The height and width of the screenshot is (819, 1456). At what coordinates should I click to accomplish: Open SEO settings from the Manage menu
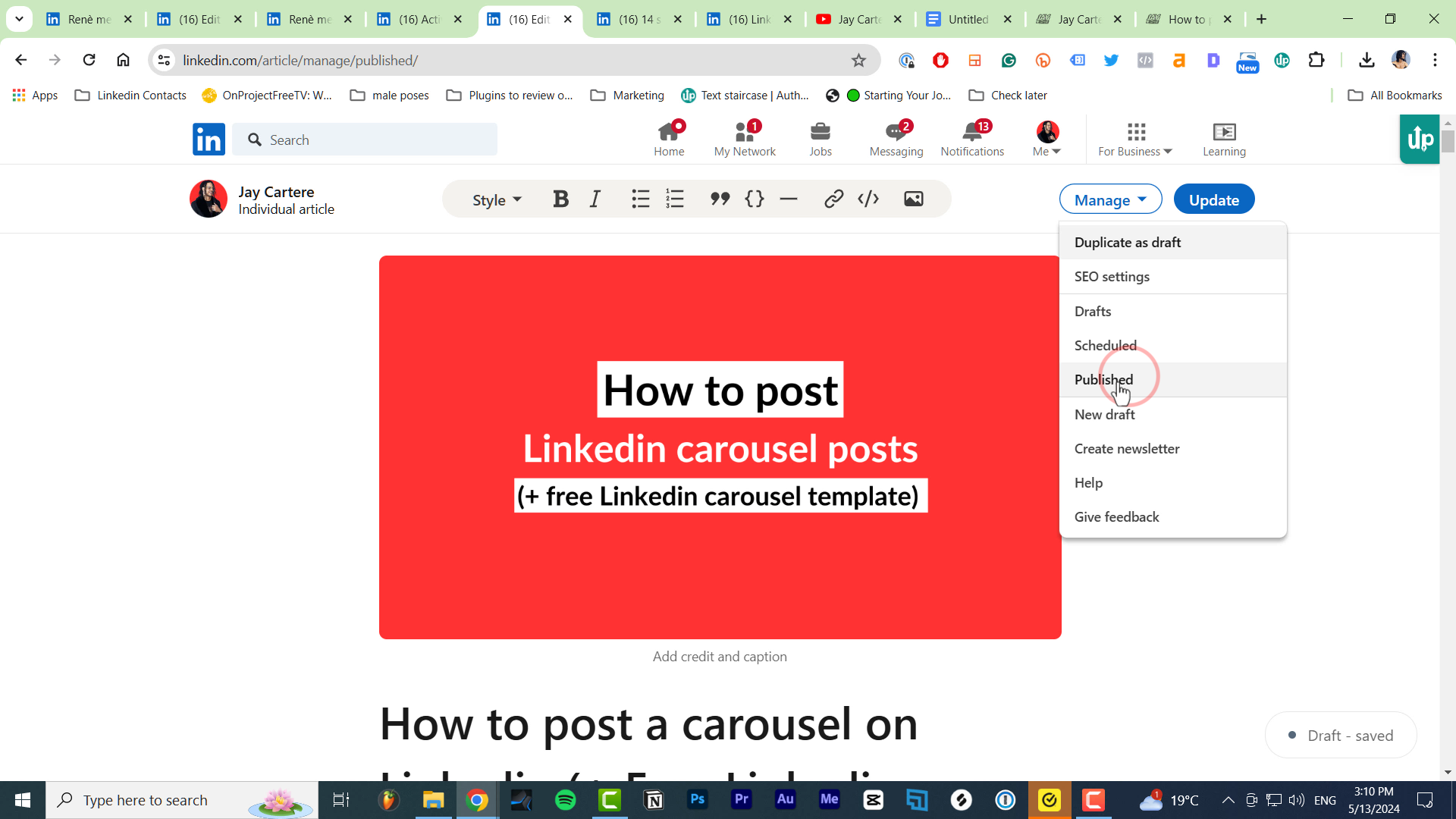[1112, 276]
